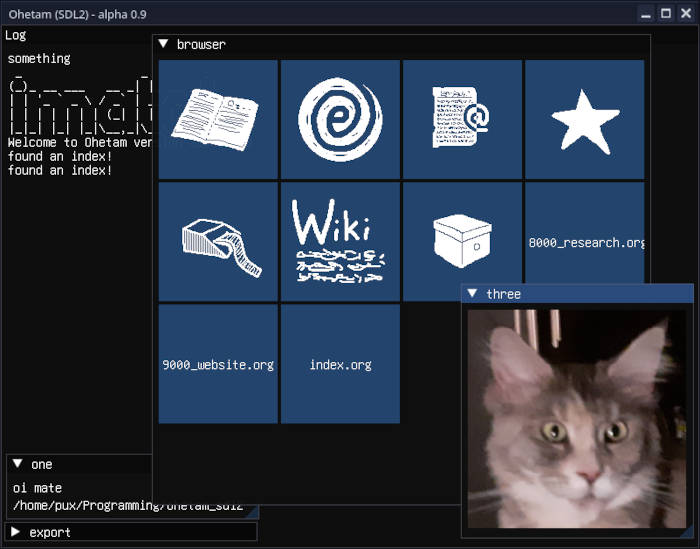Open the 9000_website.org tile
Screen dimensions: 700x549
[x=218, y=364]
